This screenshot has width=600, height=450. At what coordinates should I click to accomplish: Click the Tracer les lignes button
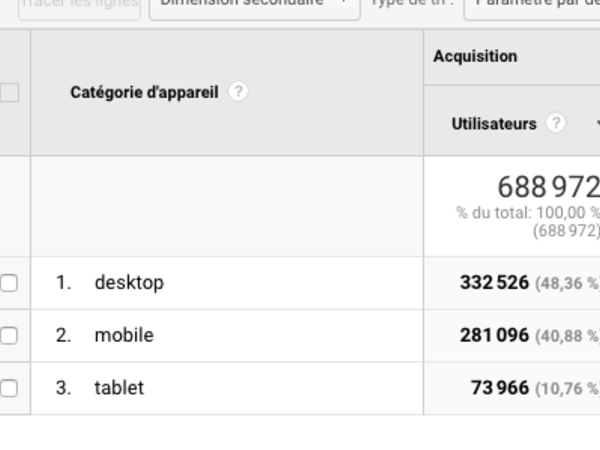(x=79, y=5)
